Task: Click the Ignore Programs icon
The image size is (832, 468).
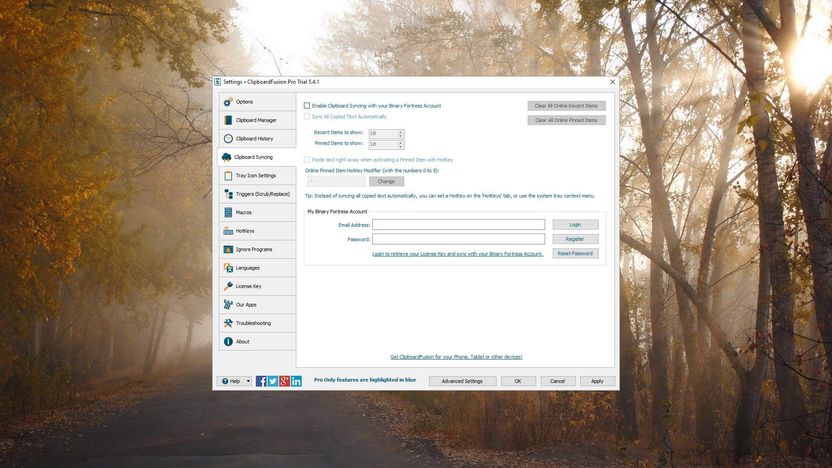Action: pyautogui.click(x=228, y=249)
